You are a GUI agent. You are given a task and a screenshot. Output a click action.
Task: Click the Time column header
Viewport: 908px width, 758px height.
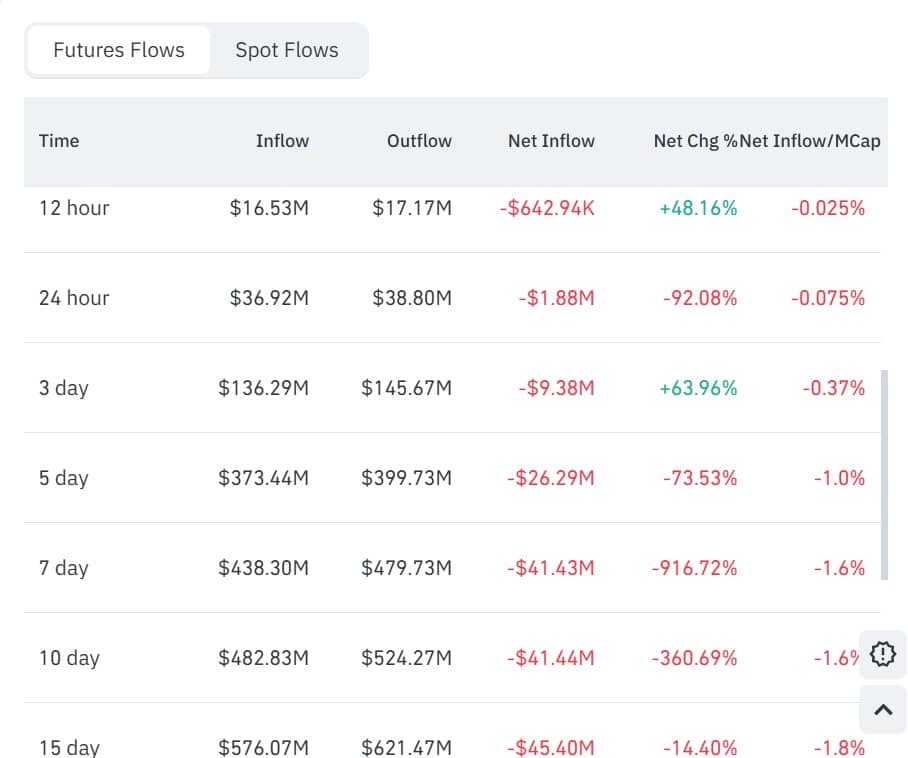[x=59, y=141]
